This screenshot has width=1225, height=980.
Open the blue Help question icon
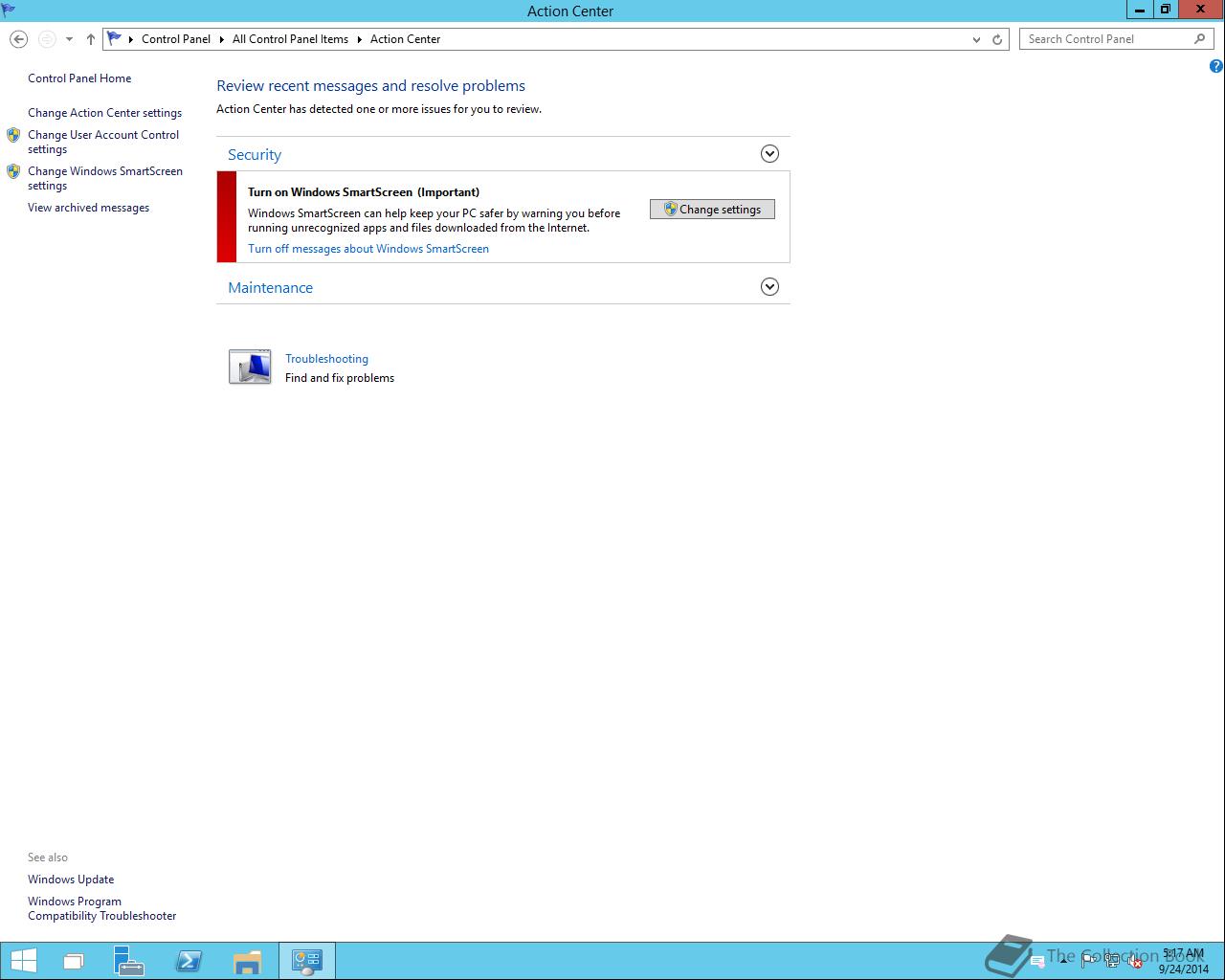1215,66
